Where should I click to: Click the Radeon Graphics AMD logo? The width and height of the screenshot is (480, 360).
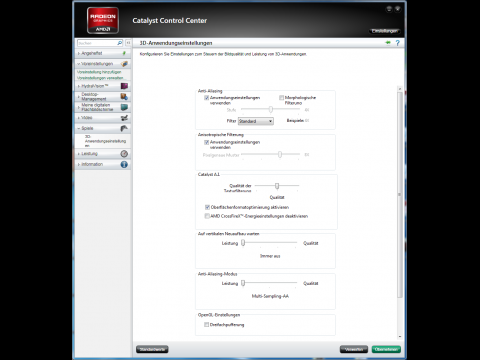(103, 20)
